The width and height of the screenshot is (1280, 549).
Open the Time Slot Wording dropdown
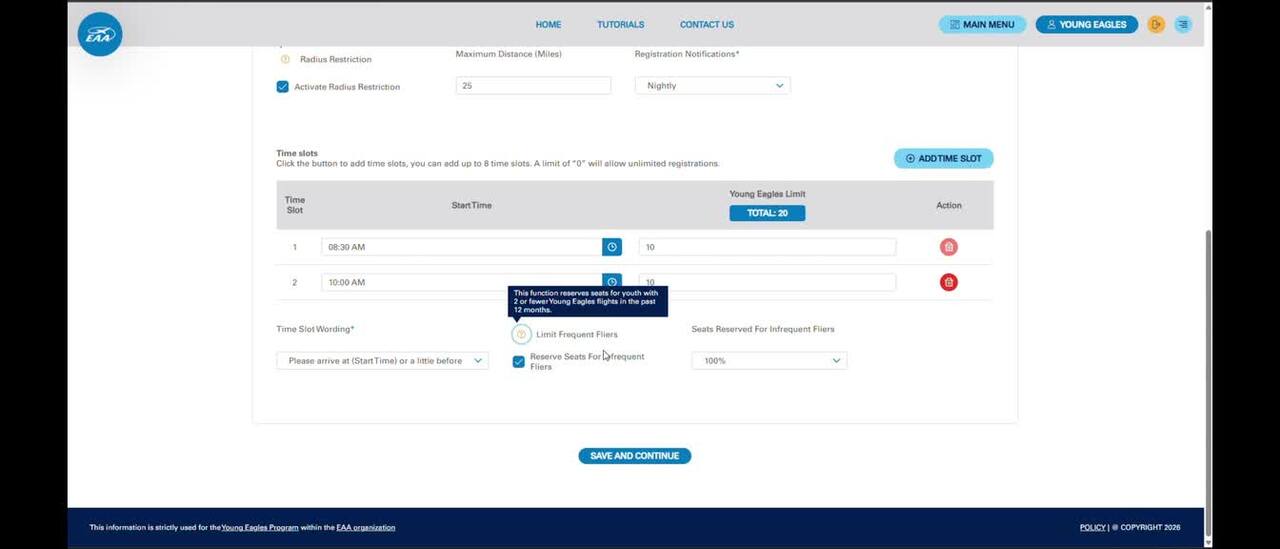pos(382,361)
